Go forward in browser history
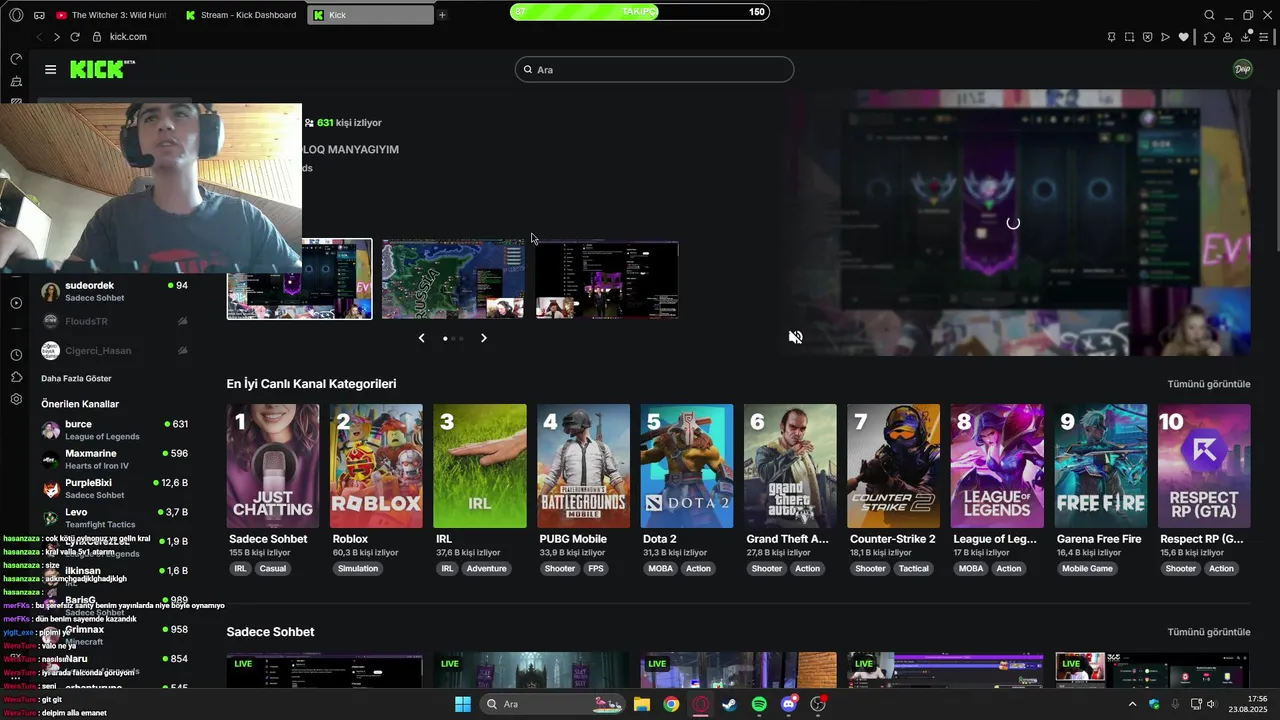 56,37
